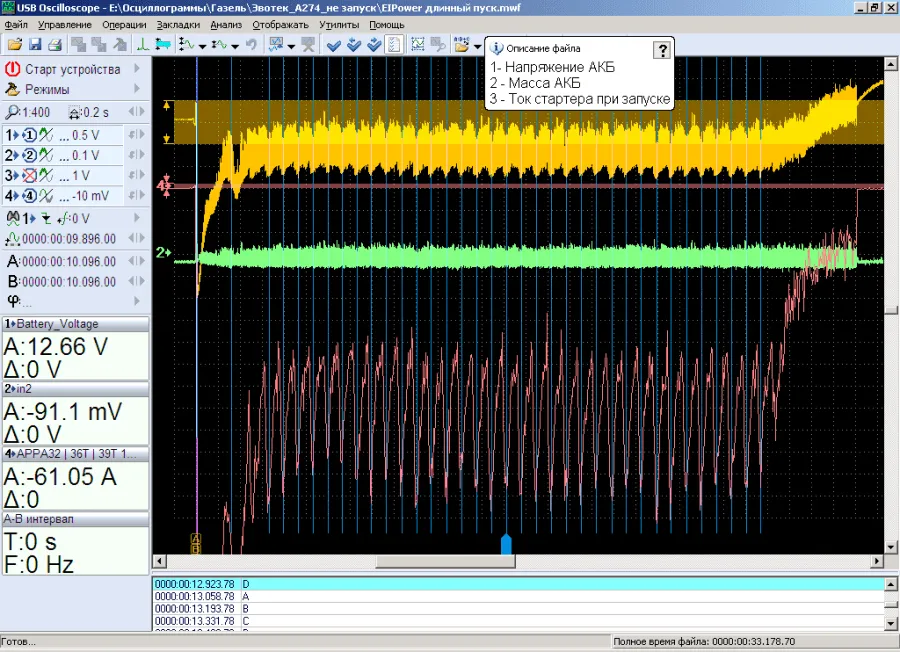Expand the Режимы submenu arrow
Viewport: 900px width, 652px height.
tap(137, 88)
